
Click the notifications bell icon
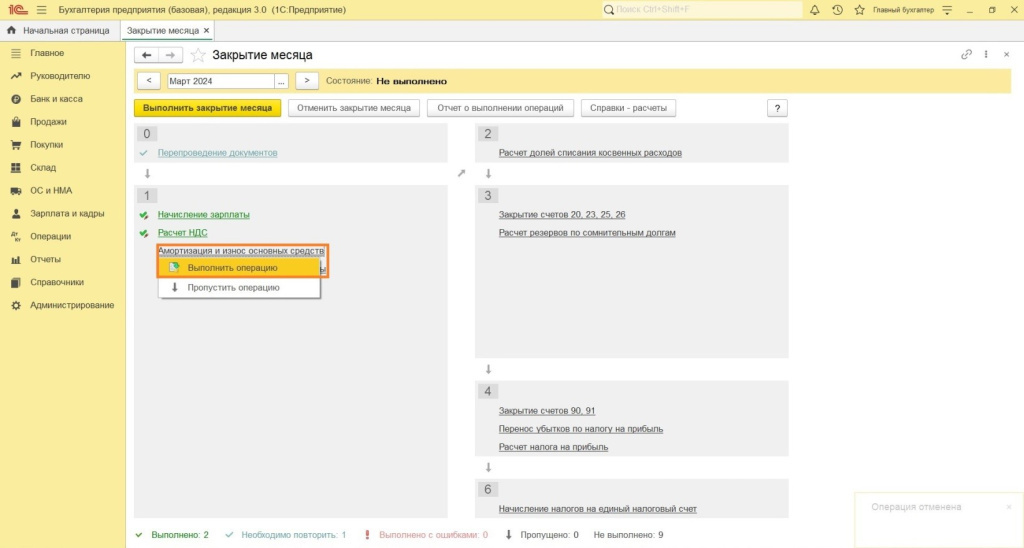click(x=814, y=10)
